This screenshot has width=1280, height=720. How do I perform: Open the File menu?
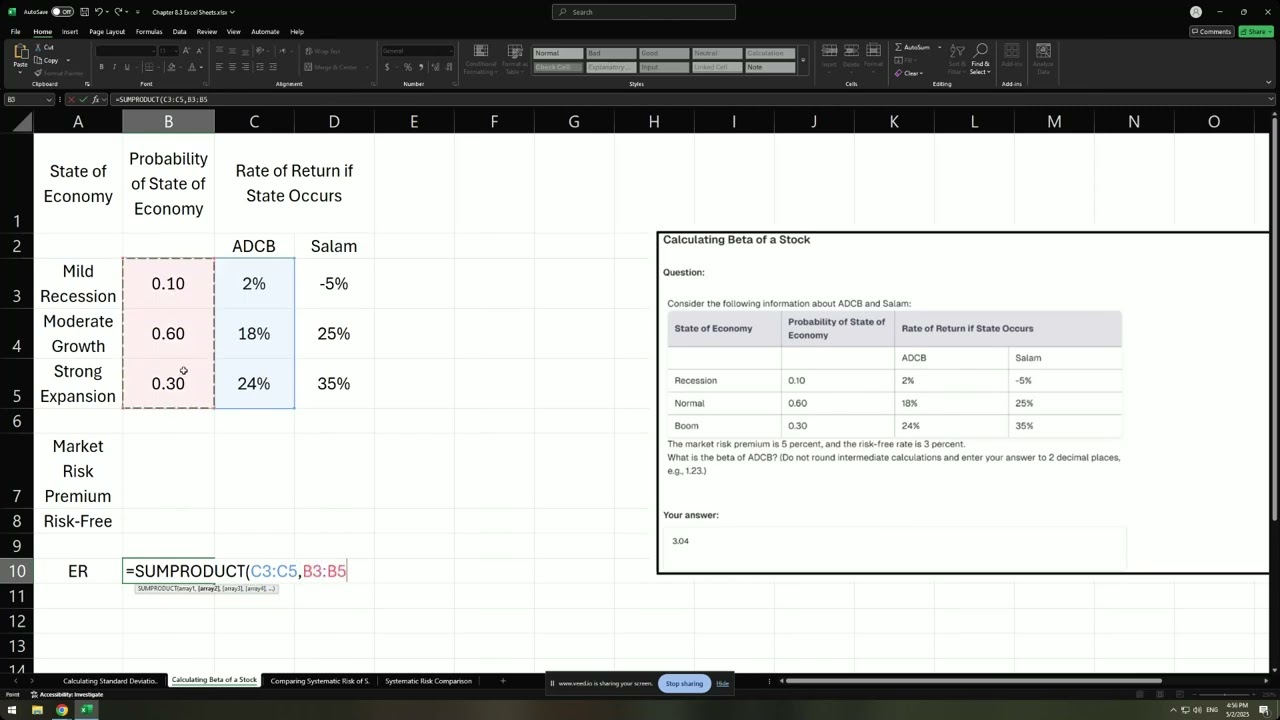click(15, 31)
